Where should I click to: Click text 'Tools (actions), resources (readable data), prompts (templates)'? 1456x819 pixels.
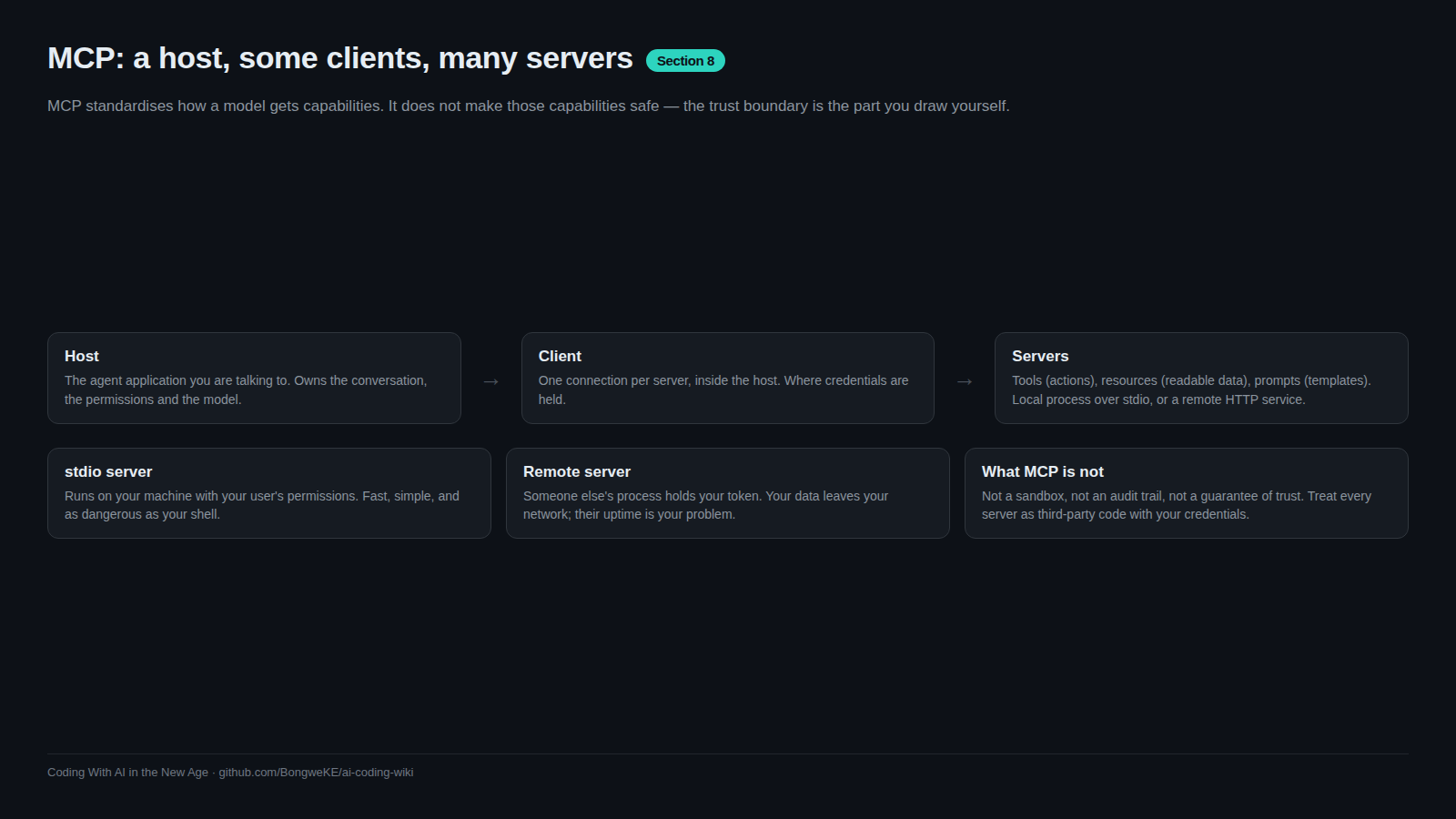click(1191, 380)
